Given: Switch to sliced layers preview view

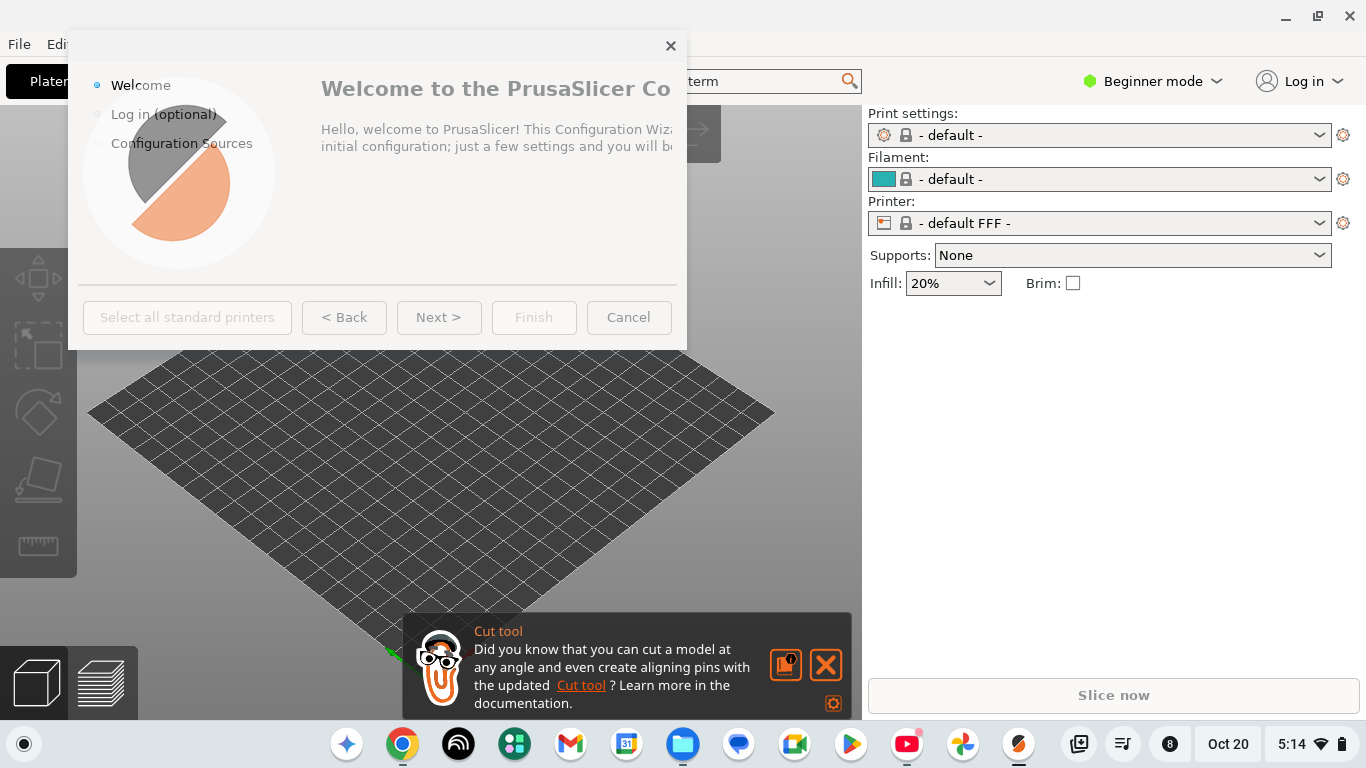Looking at the screenshot, I should point(101,683).
